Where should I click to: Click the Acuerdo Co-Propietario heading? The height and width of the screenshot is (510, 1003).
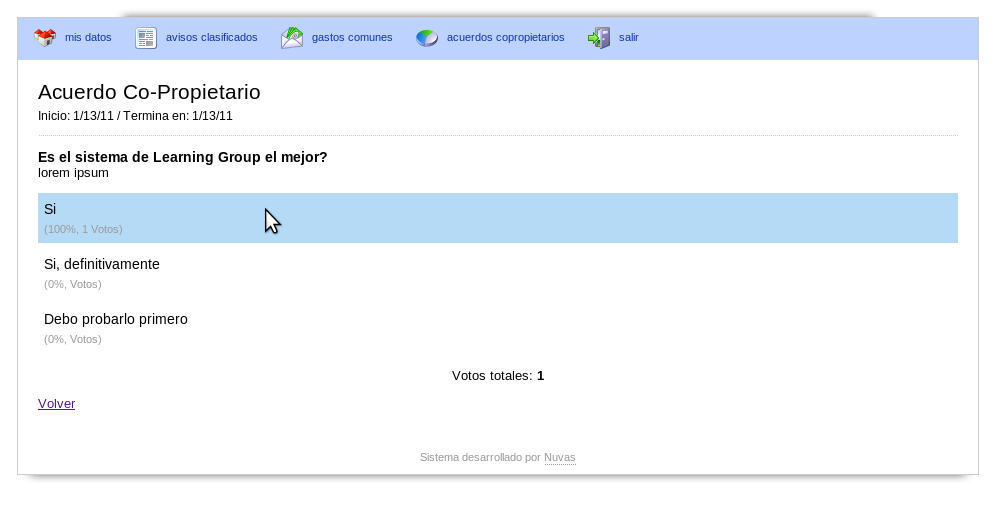point(149,92)
